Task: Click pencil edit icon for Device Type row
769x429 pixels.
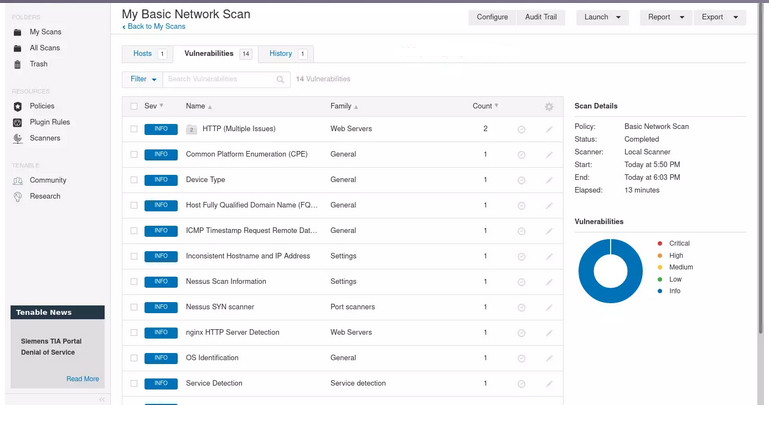Action: [x=548, y=180]
